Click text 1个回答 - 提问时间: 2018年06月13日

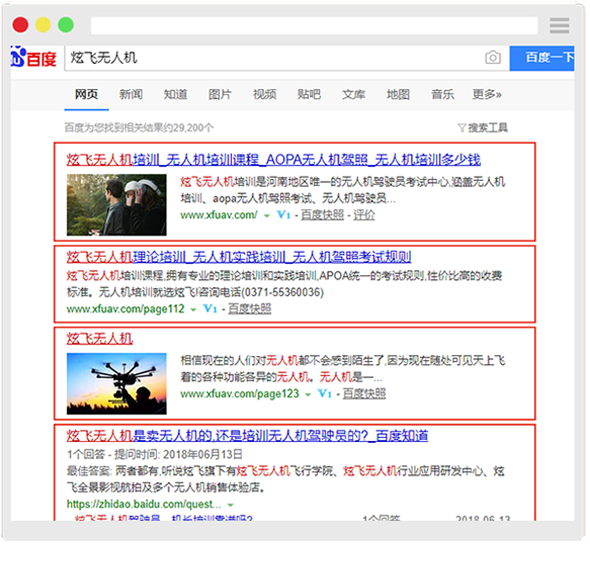pyautogui.click(x=155, y=454)
